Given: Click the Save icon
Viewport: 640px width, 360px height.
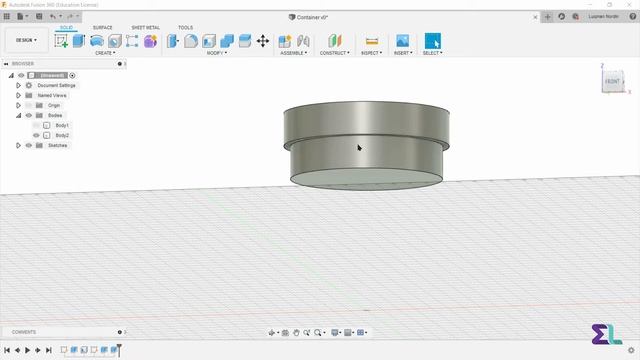Looking at the screenshot, I should click(x=39, y=16).
